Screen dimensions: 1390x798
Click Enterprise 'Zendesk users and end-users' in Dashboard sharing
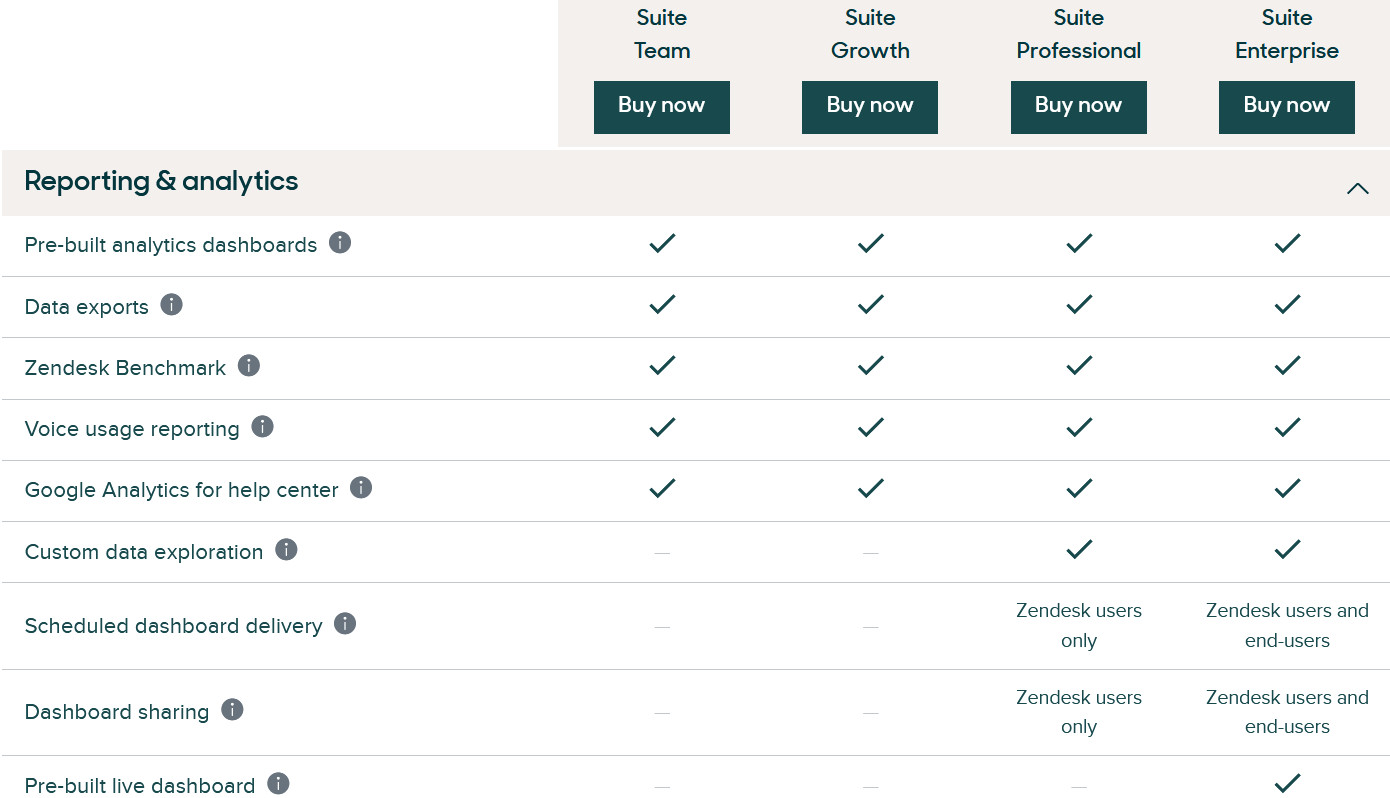pos(1287,712)
